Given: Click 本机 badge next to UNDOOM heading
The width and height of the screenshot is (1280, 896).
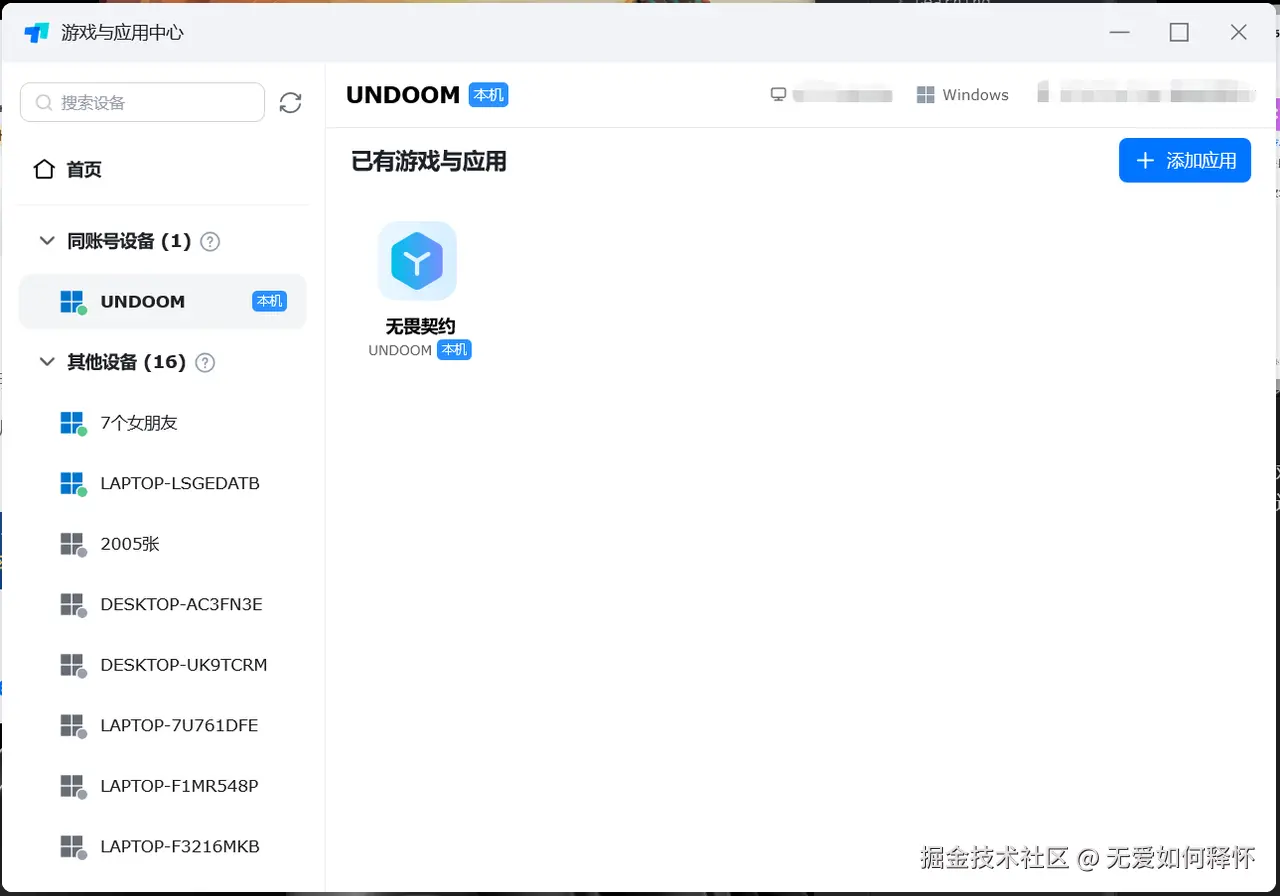Looking at the screenshot, I should 489,95.
